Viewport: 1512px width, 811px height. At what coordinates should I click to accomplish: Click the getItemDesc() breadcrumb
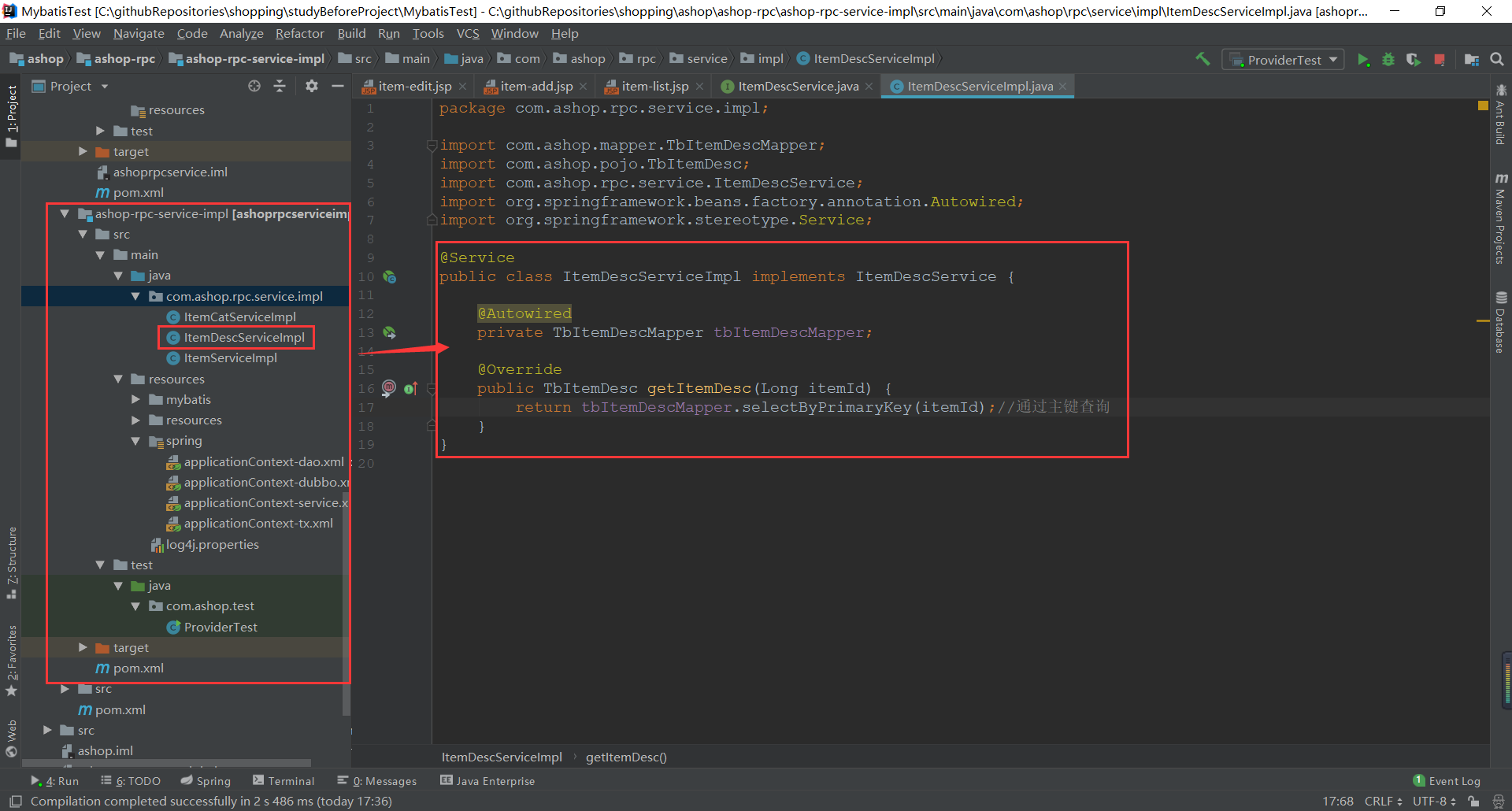click(x=626, y=757)
